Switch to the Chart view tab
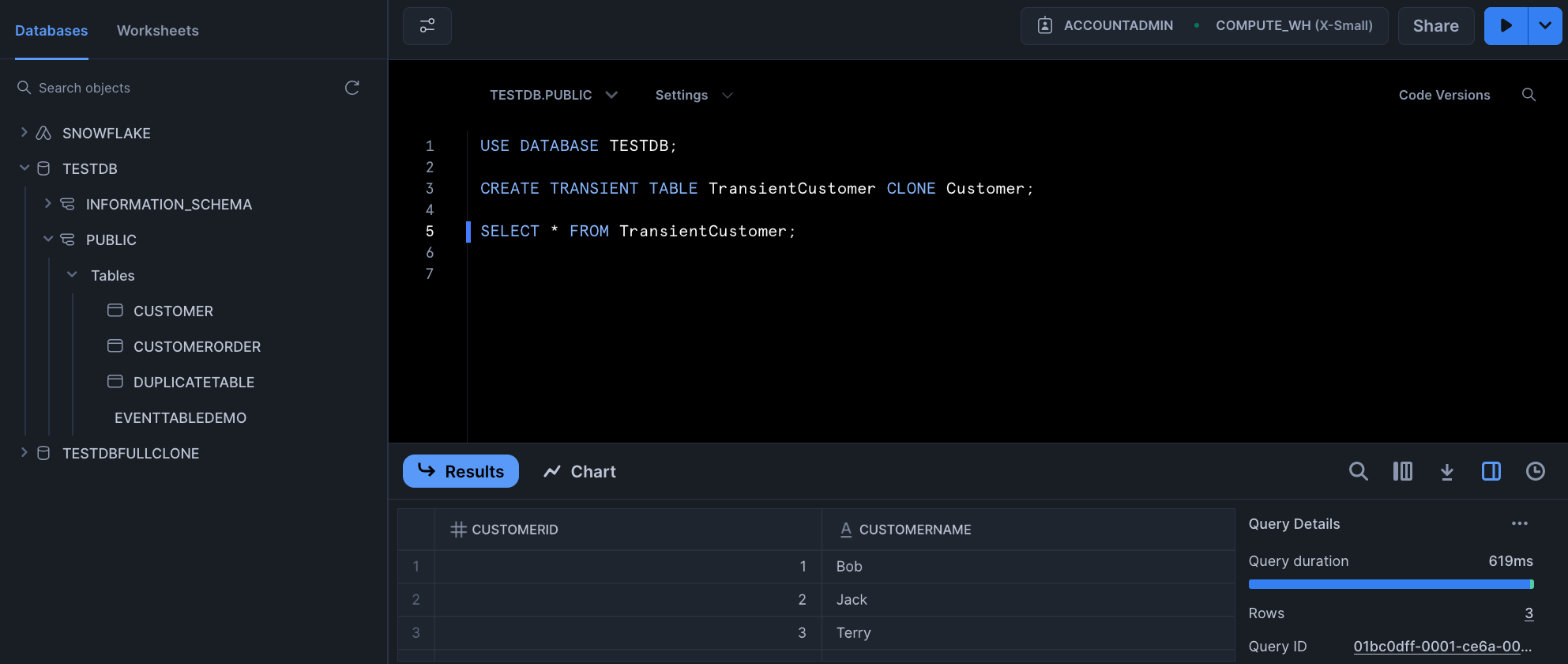This screenshot has height=664, width=1568. [x=580, y=472]
